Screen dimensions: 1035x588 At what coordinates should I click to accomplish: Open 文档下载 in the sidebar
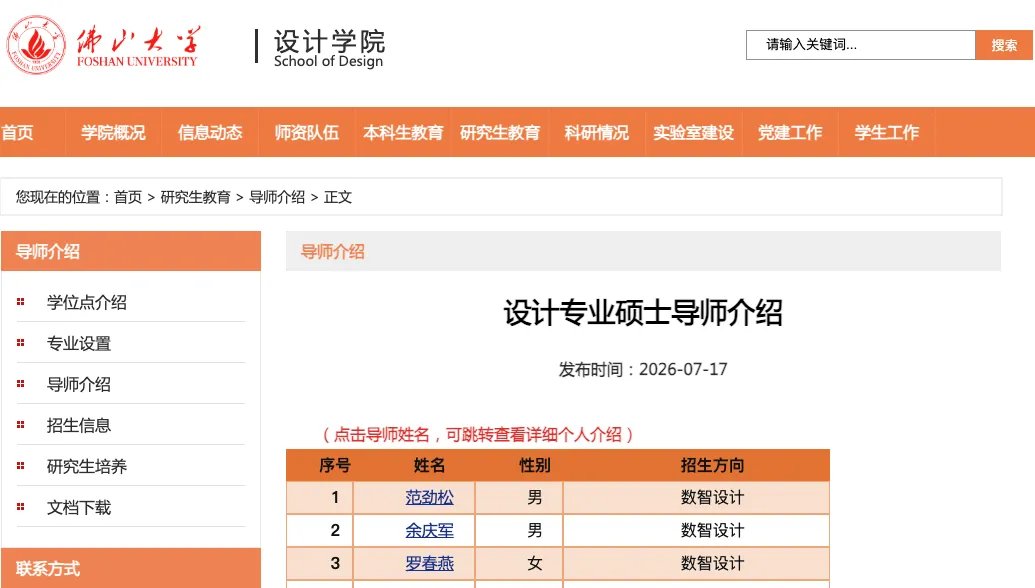[79, 507]
